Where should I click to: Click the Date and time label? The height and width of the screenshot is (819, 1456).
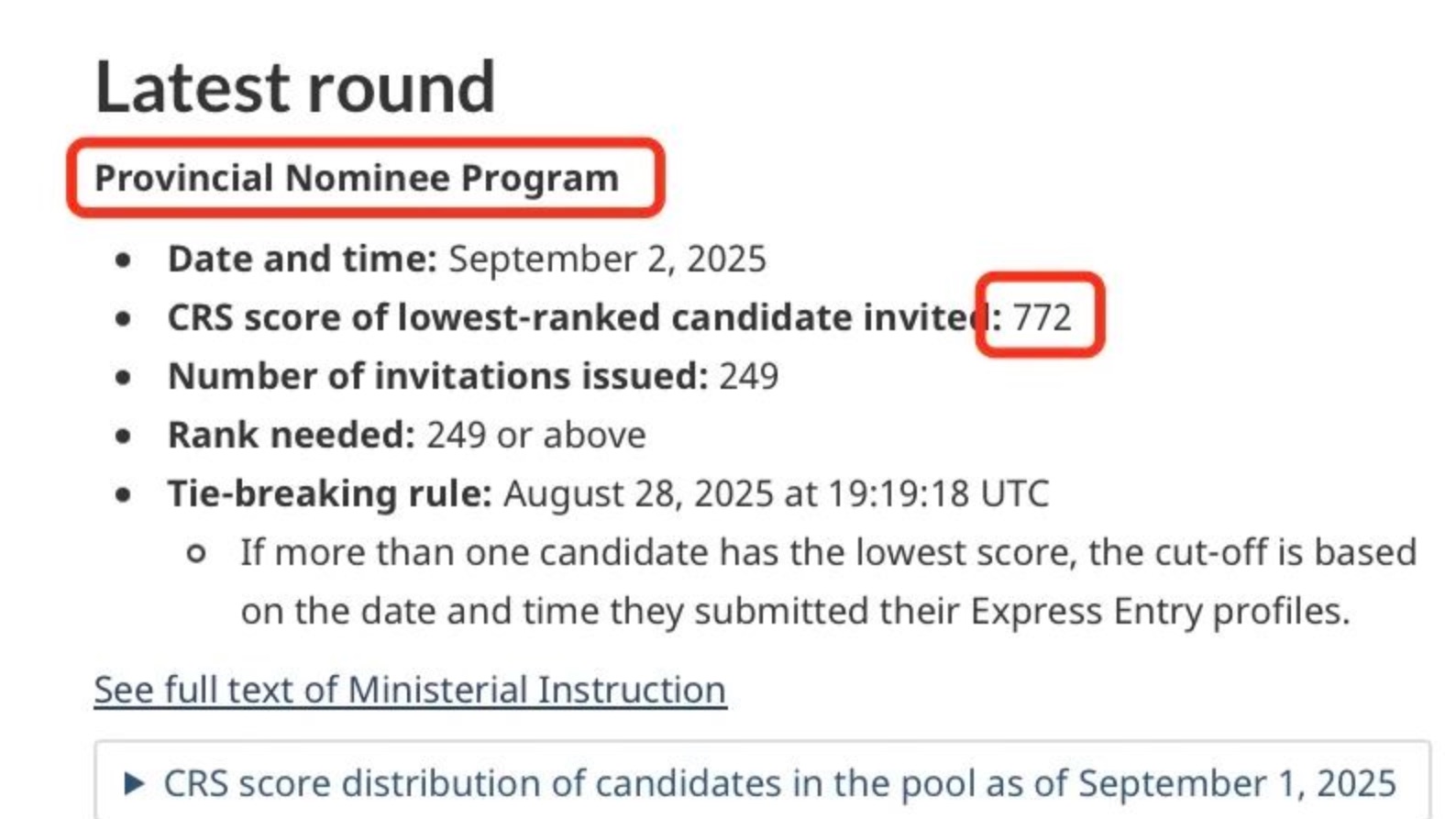point(303,260)
